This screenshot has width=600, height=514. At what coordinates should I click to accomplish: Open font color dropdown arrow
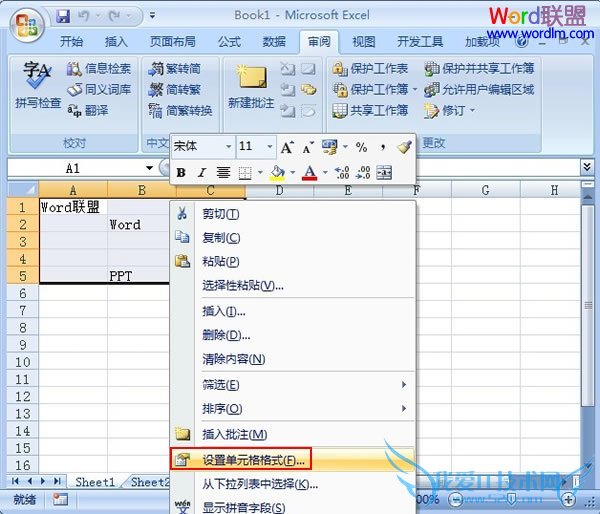(325, 173)
